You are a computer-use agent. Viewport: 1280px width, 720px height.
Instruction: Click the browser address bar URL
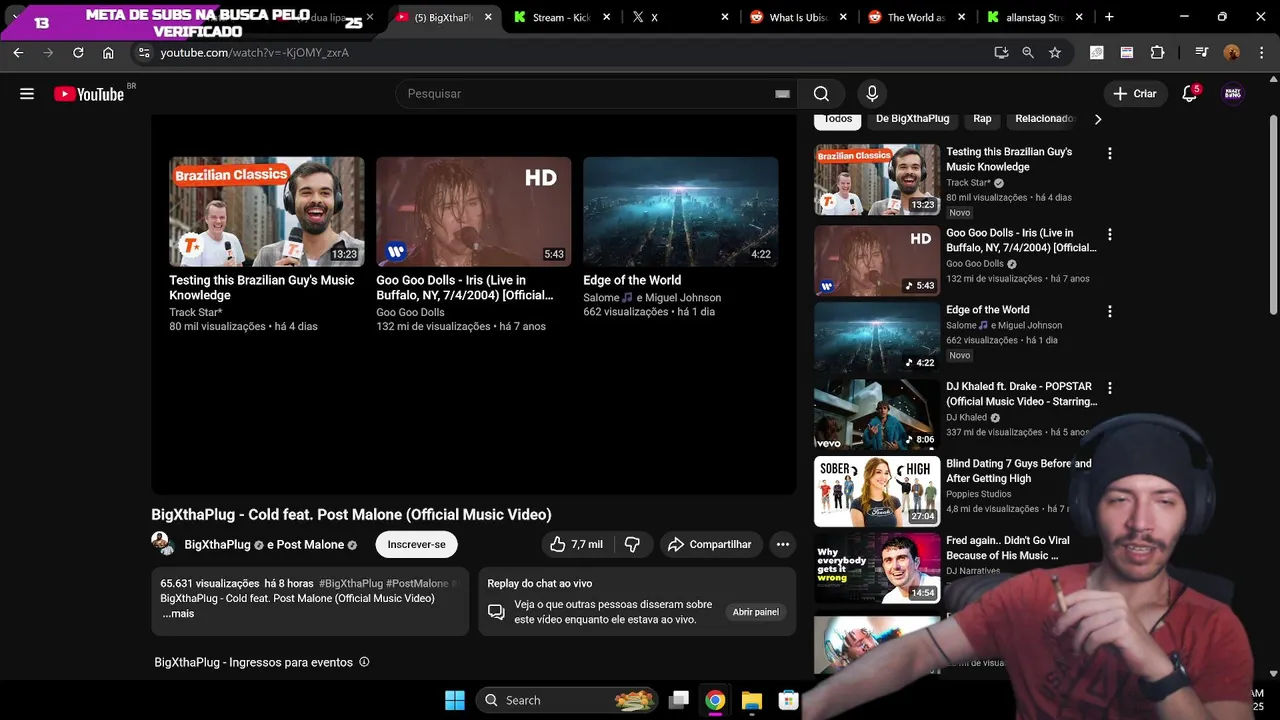coord(255,53)
